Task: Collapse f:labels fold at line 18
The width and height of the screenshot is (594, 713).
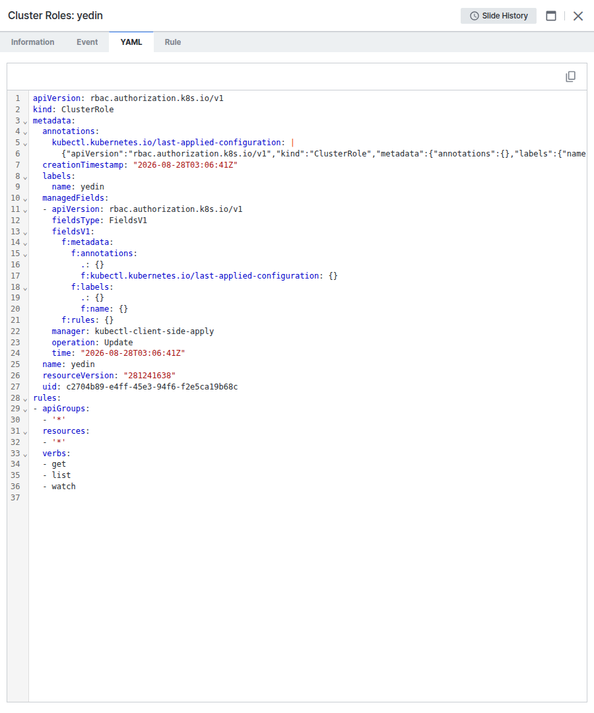Action: point(25,288)
